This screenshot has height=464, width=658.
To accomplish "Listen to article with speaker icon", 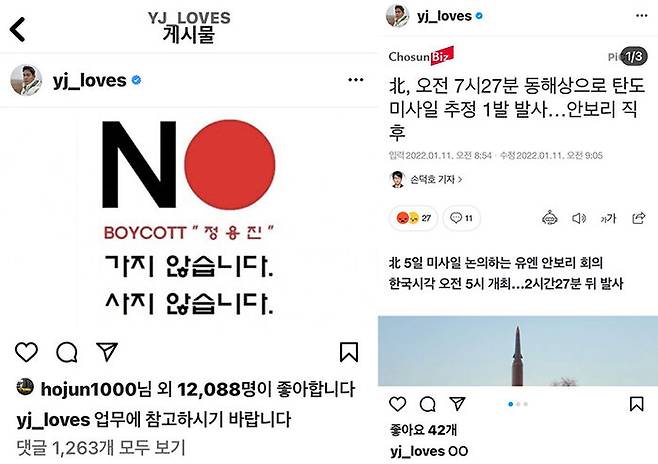I will pos(579,218).
